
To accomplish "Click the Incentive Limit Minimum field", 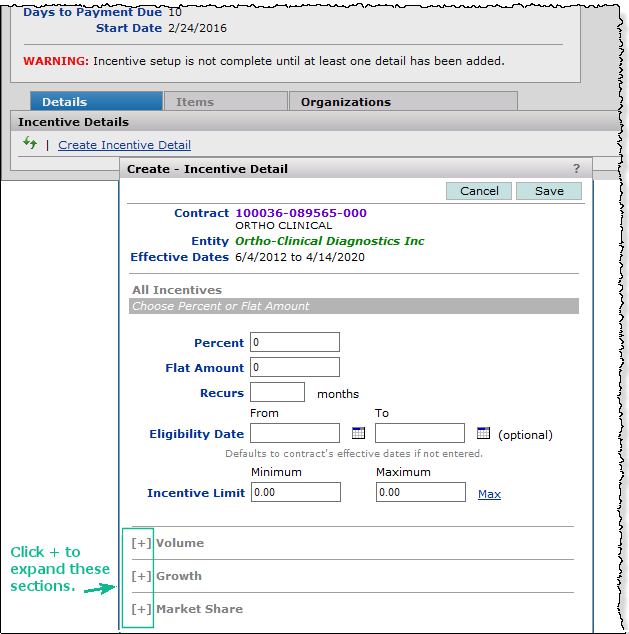I will pos(295,492).
